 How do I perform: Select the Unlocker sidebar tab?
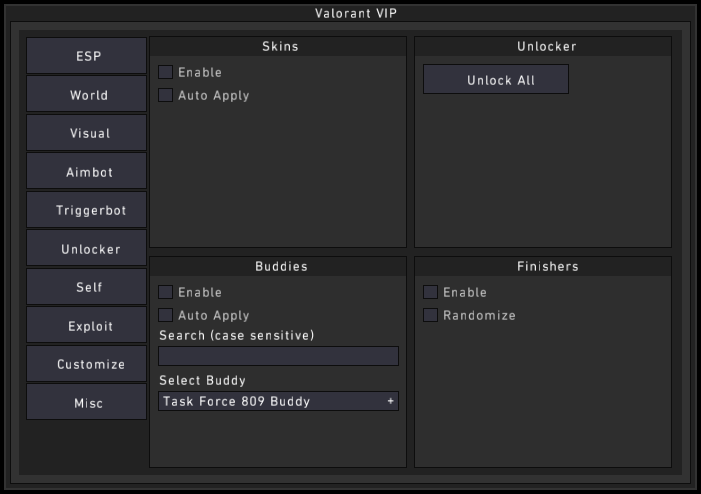[87, 249]
